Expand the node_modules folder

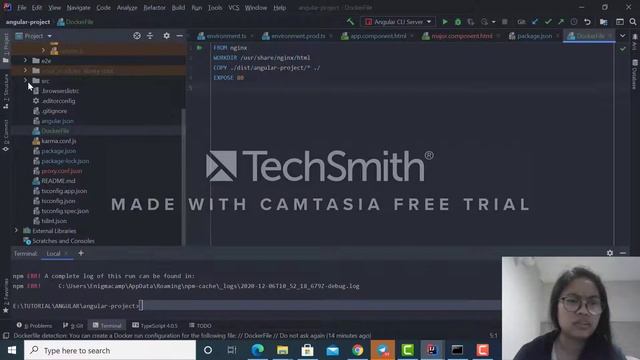point(25,71)
